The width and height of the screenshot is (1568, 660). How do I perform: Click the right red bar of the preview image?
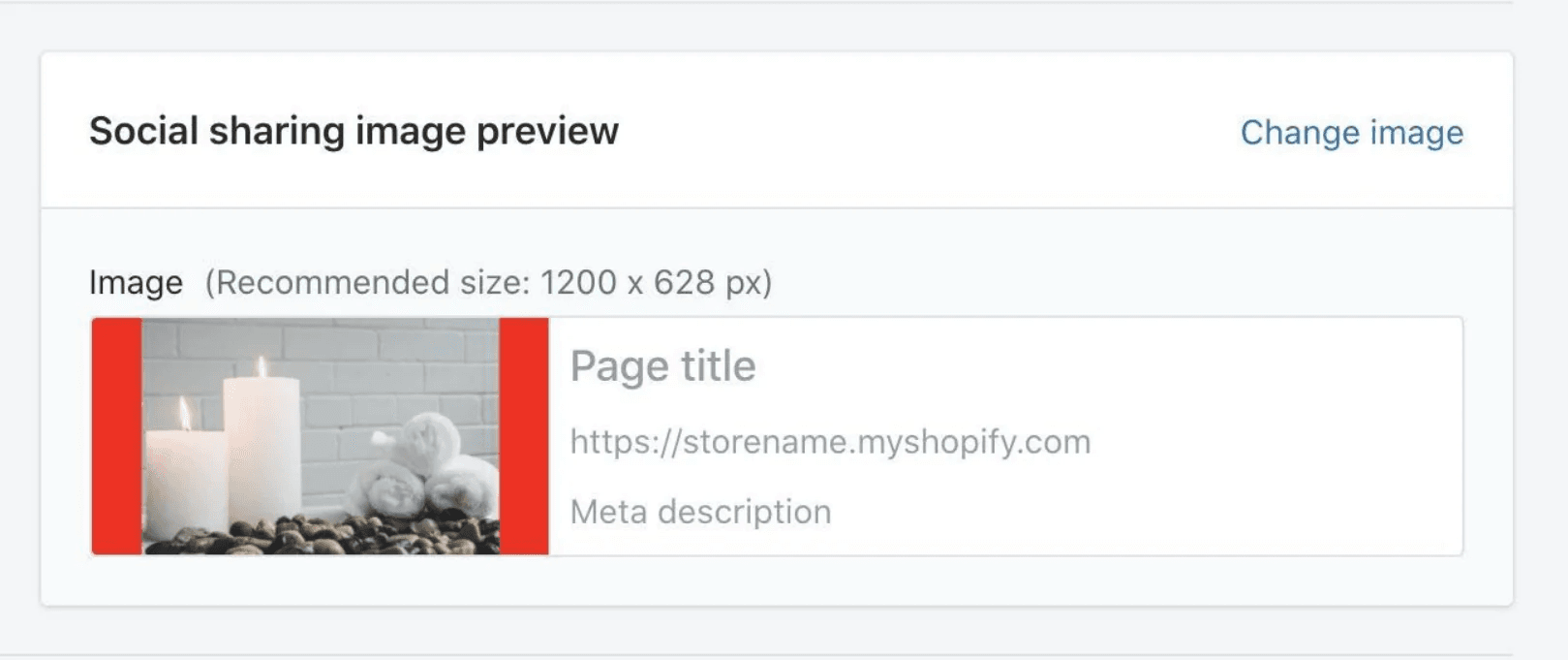(524, 436)
